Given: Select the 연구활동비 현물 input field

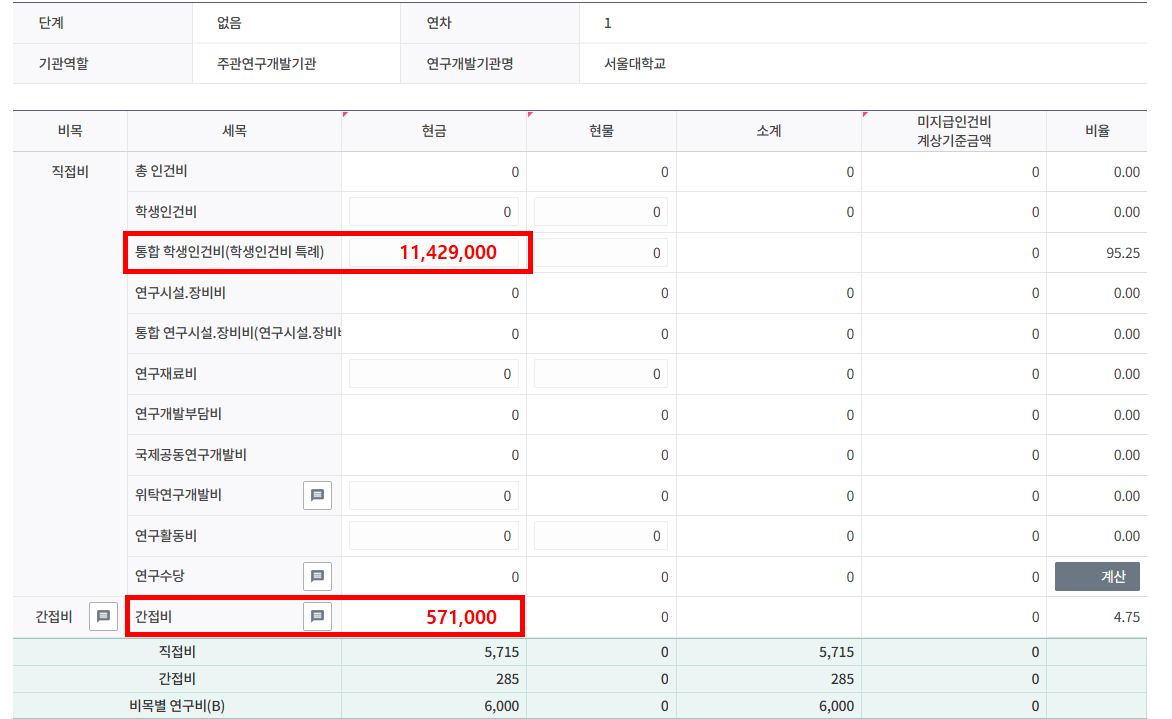Looking at the screenshot, I should coord(601,536).
